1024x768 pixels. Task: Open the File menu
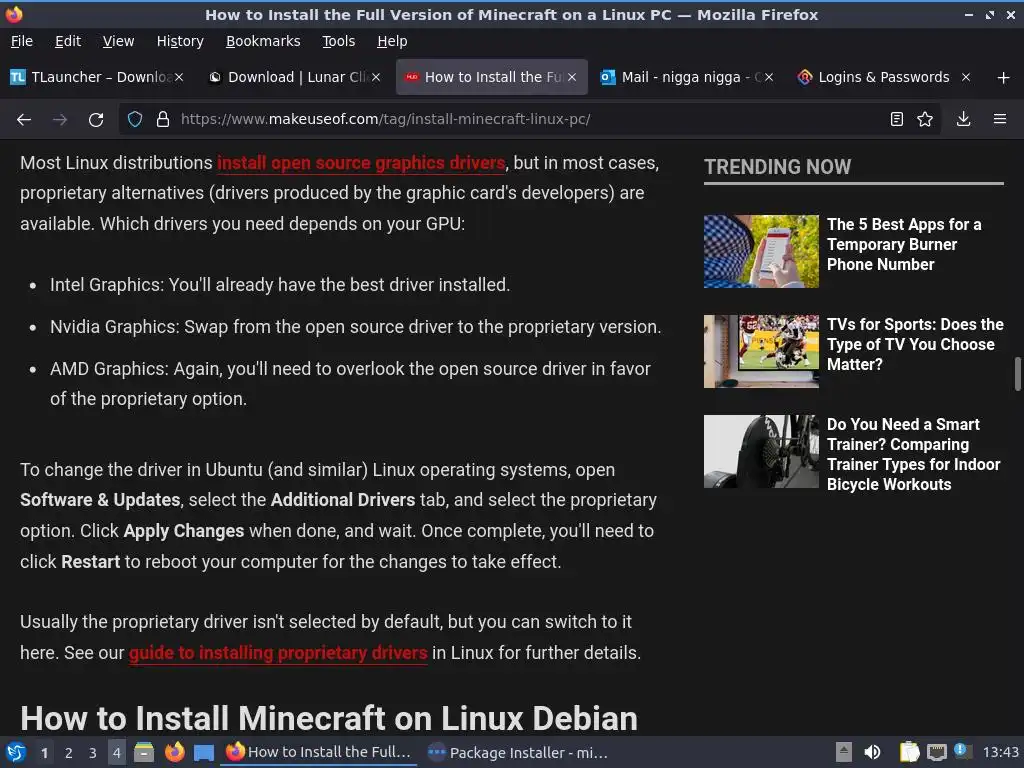(x=22, y=41)
